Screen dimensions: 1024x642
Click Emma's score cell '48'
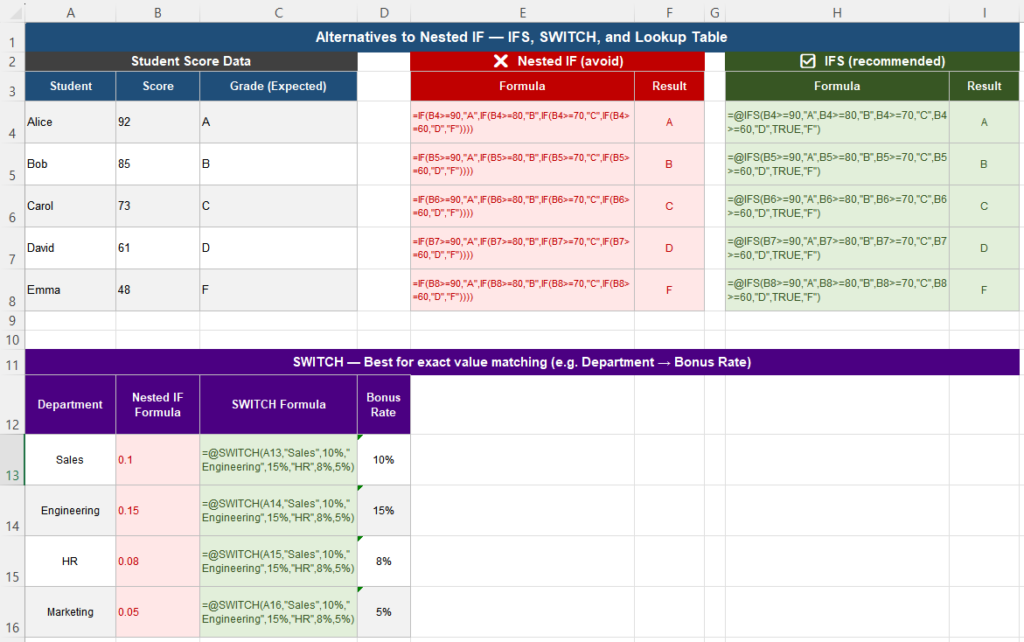[157, 290]
